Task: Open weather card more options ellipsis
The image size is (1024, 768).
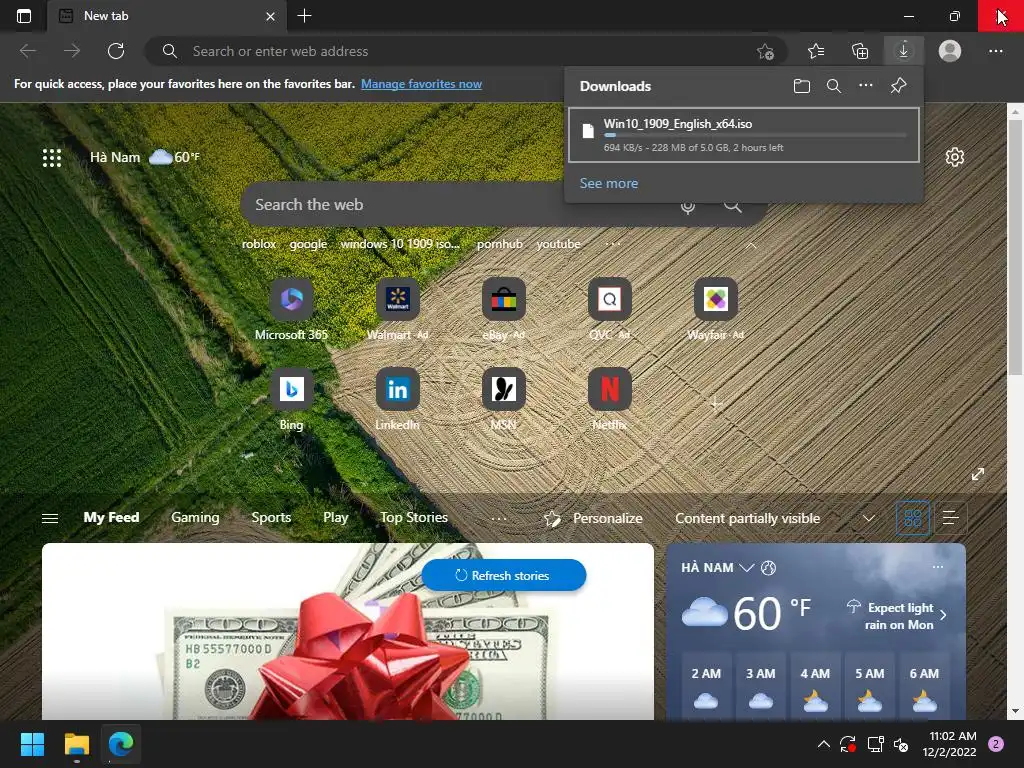Action: coord(938,567)
